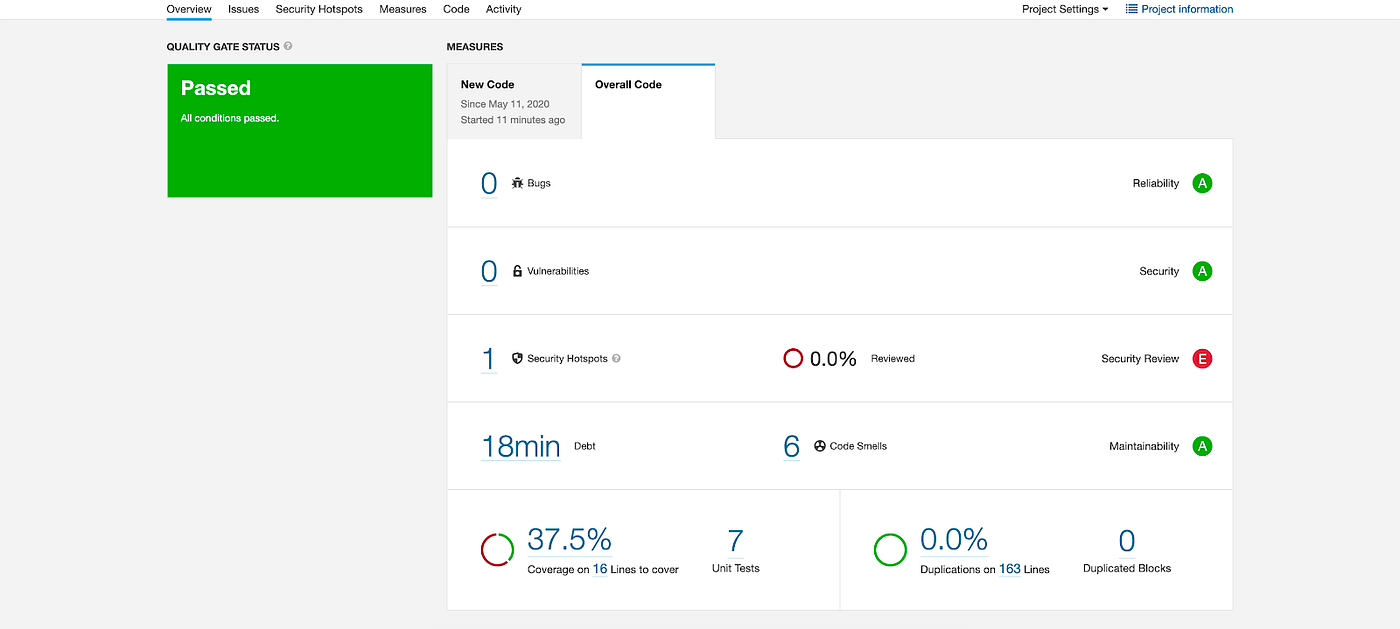Viewport: 1400px width, 629px height.
Task: Go to the Security Hotspots page
Action: tap(319, 9)
